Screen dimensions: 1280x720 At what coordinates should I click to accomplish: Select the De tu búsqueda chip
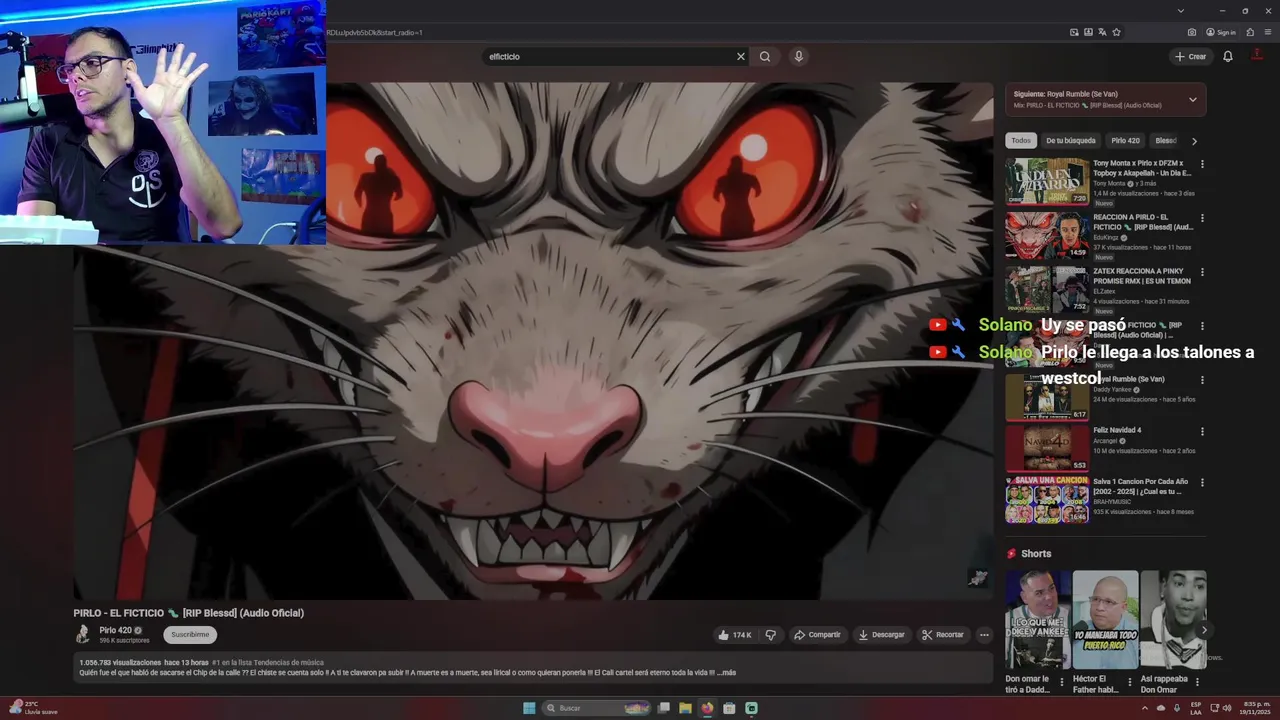tap(1071, 141)
